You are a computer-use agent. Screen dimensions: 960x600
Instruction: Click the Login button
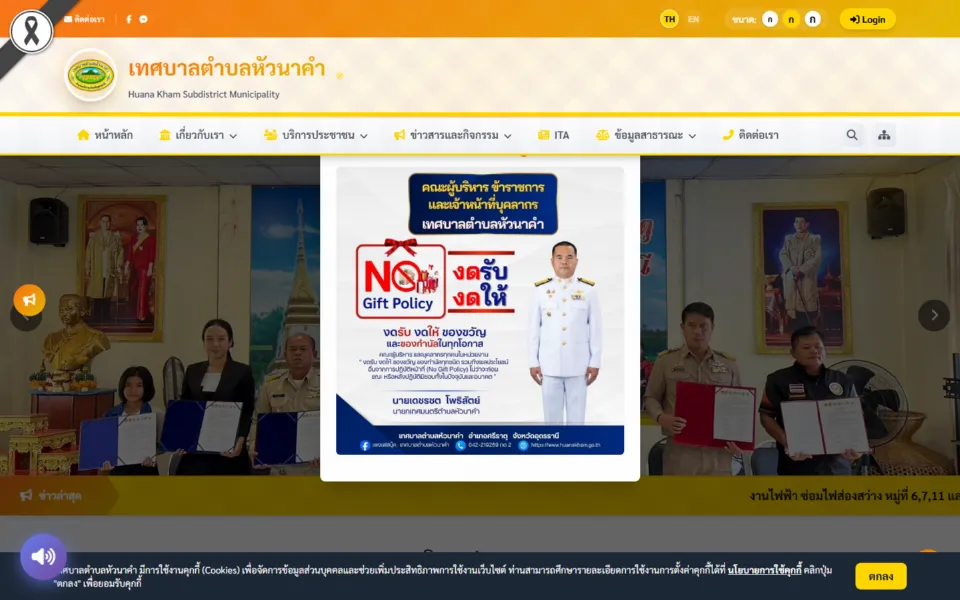(868, 19)
